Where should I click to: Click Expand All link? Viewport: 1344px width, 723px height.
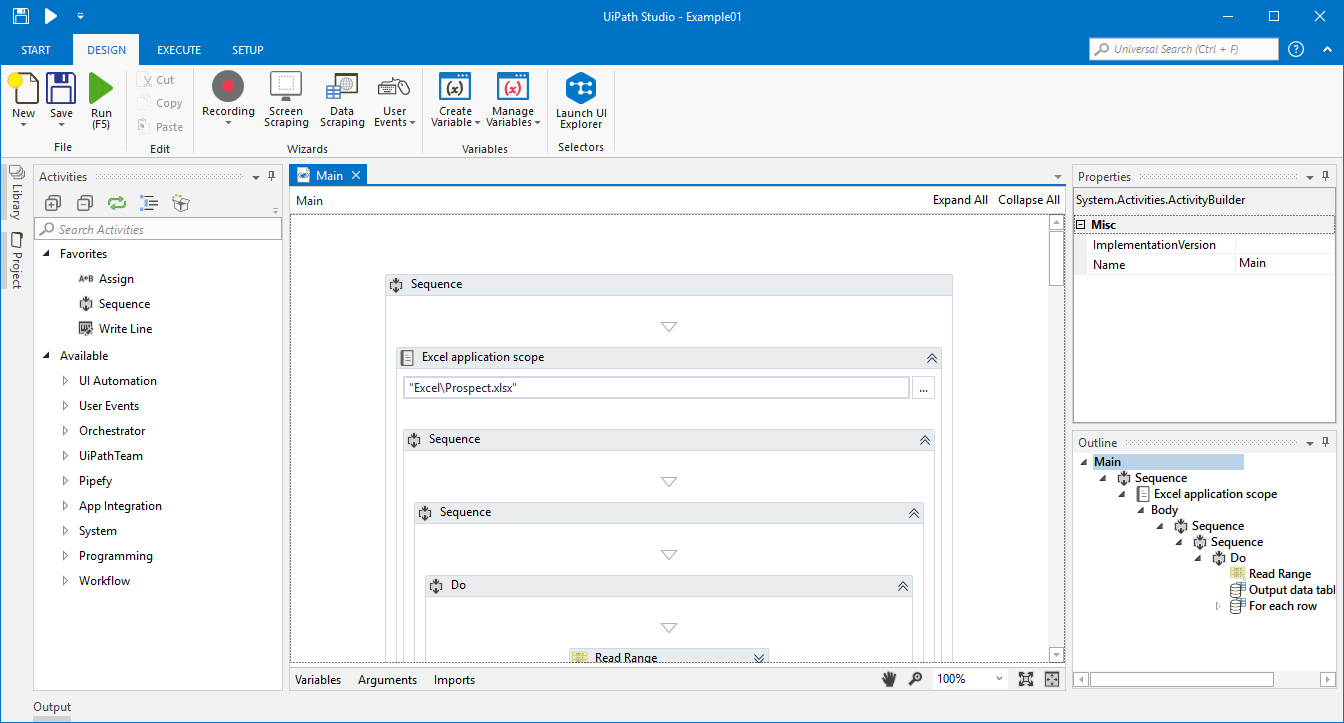(960, 200)
